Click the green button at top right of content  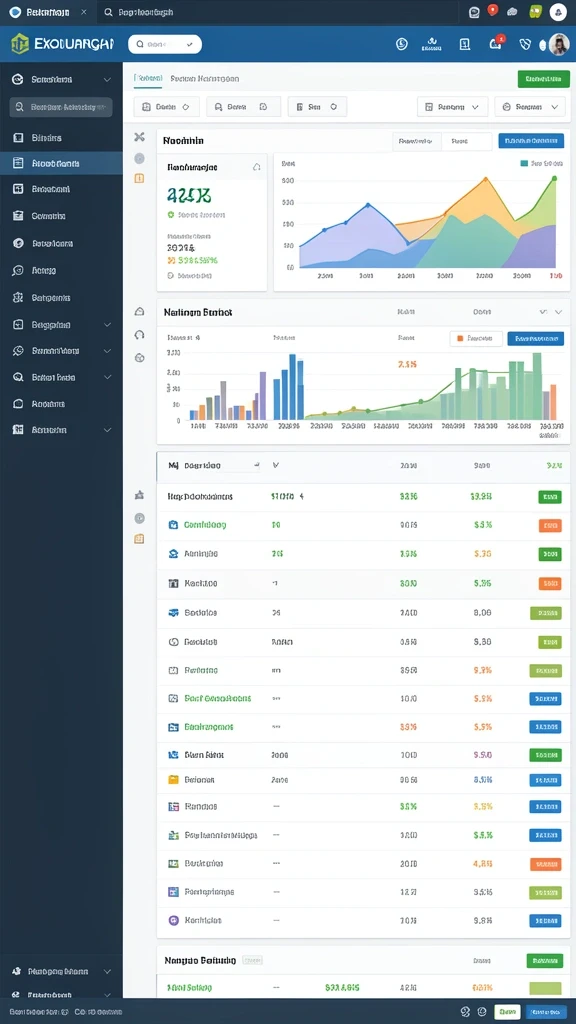[x=543, y=79]
